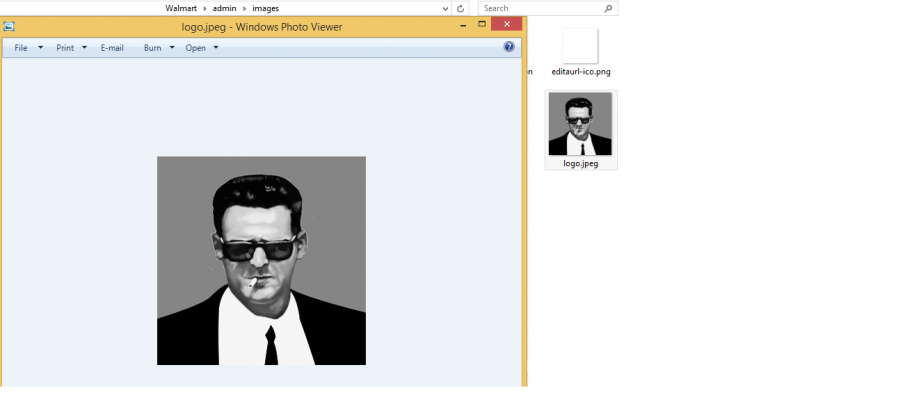Click the E-mail button
Screen dimensions: 907x420
point(112,48)
